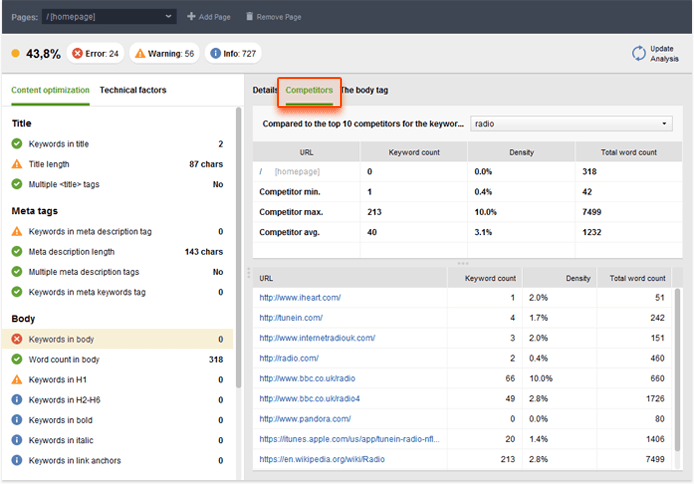Click the red Error count badge
The height and width of the screenshot is (484, 694).
[x=96, y=53]
